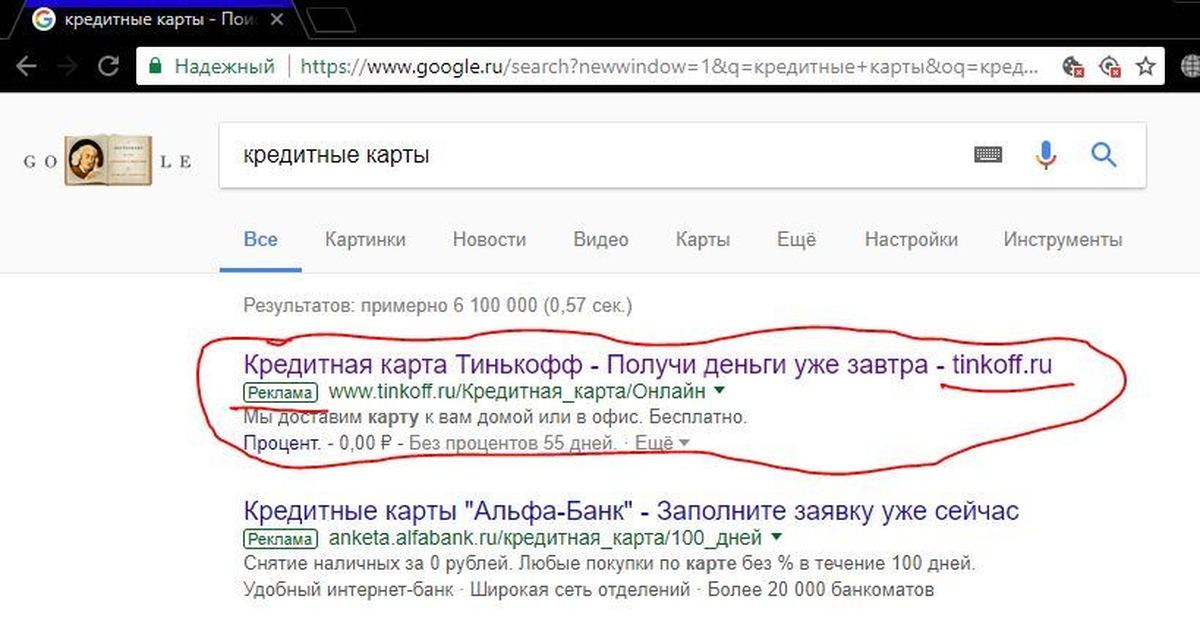Reload the page with refresh icon
Image resolution: width=1200 pixels, height=628 pixels.
108,67
